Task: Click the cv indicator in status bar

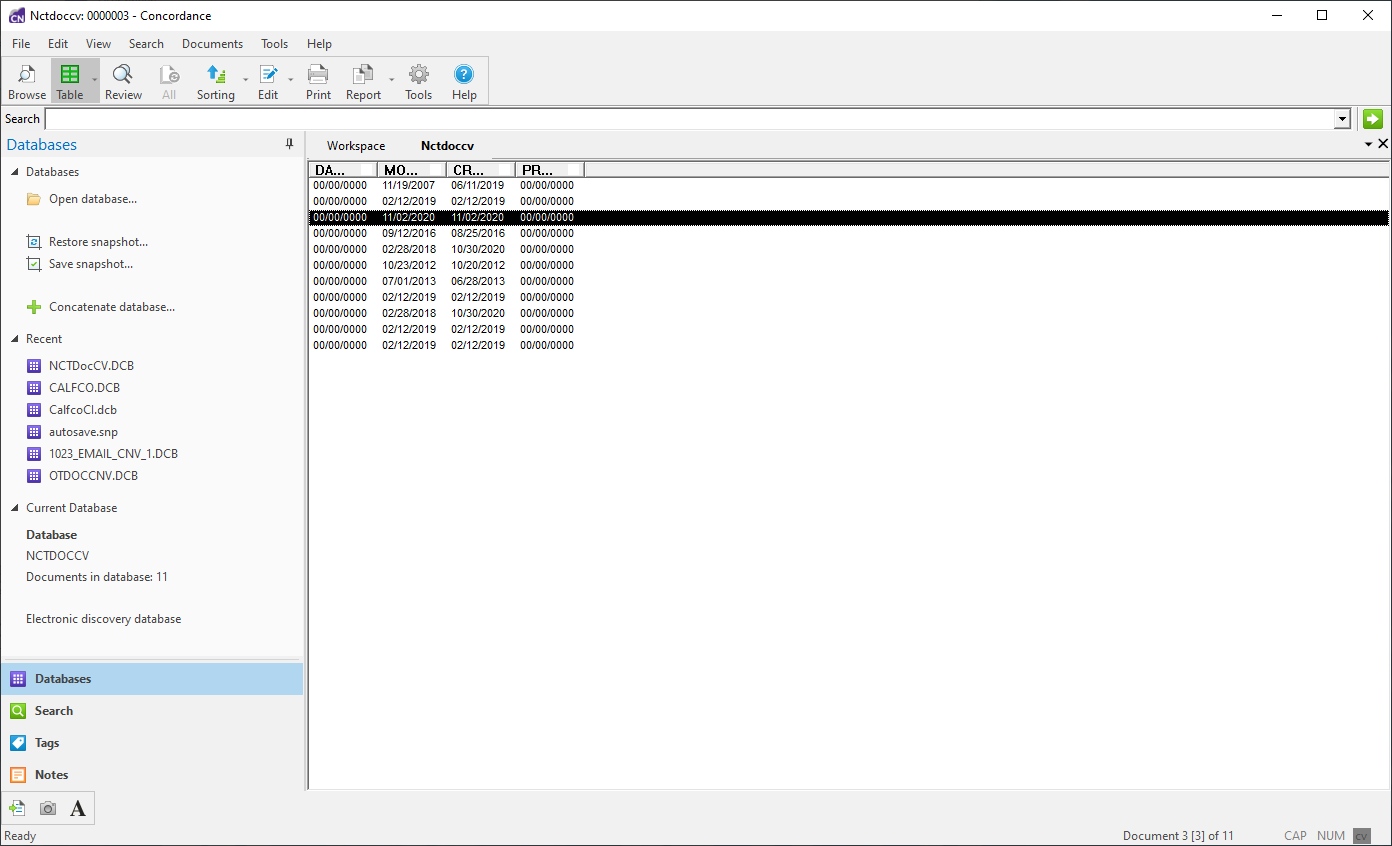Action: (1361, 836)
